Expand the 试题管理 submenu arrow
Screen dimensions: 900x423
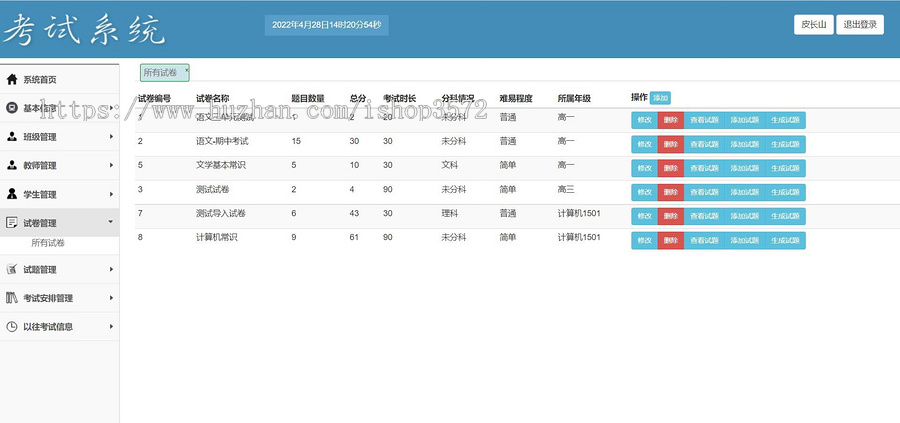pyautogui.click(x=111, y=269)
